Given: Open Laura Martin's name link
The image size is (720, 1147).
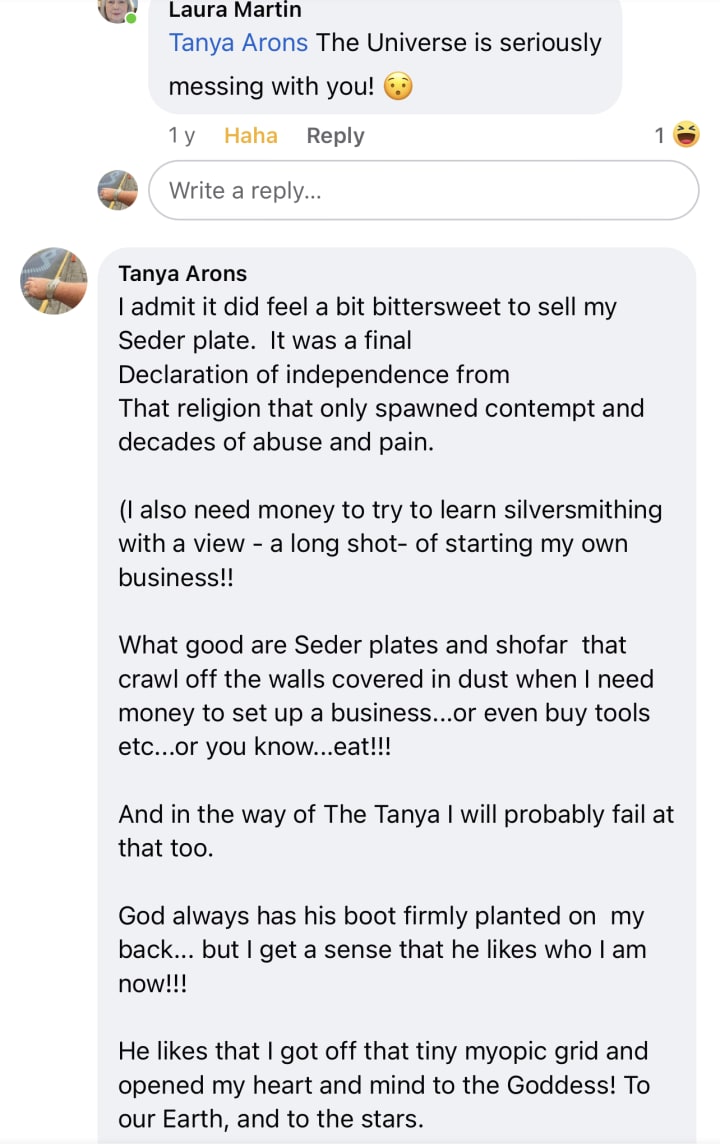Looking at the screenshot, I should [235, 10].
